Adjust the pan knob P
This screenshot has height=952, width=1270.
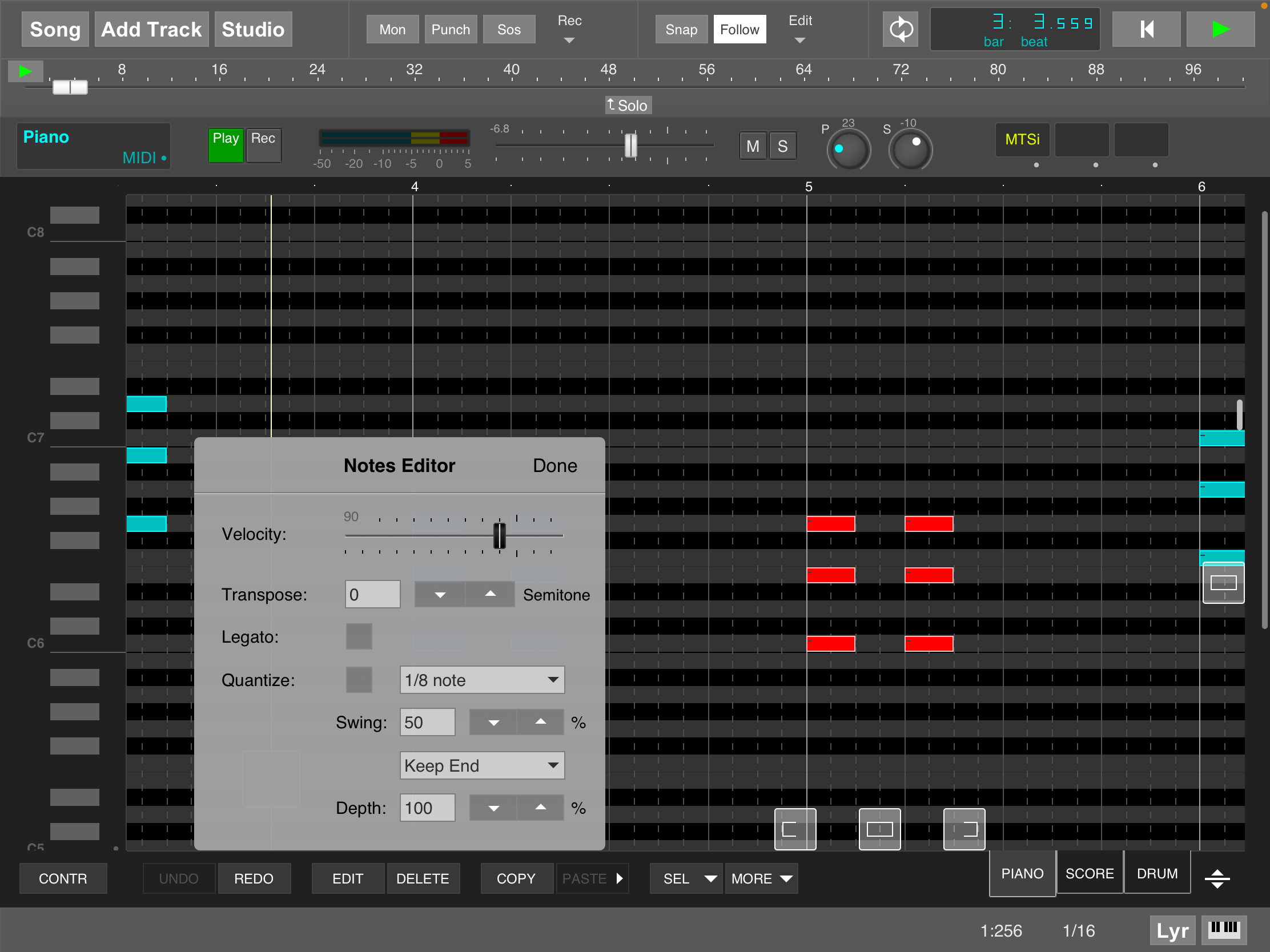coord(848,149)
